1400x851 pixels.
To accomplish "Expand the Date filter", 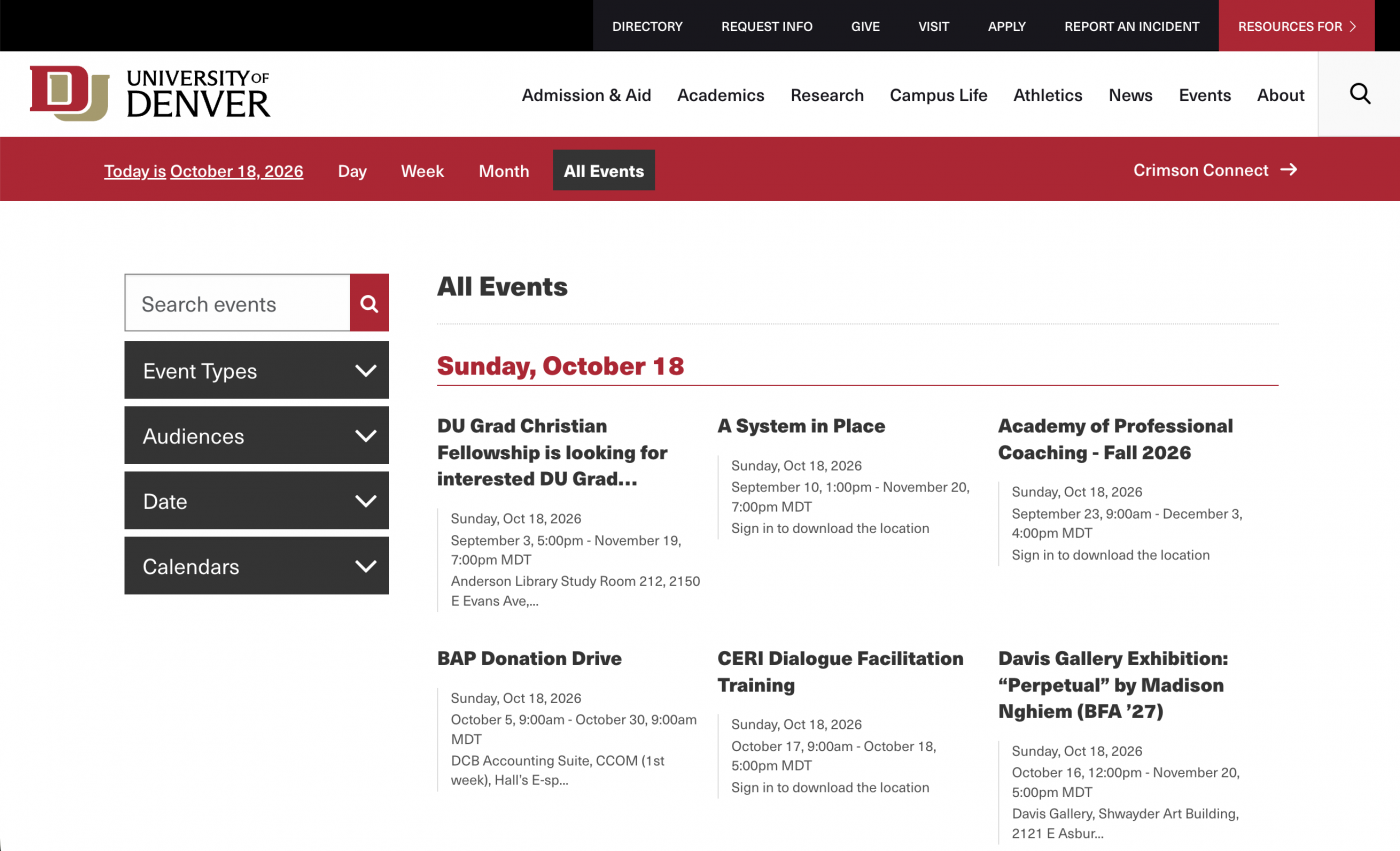I will [x=256, y=500].
